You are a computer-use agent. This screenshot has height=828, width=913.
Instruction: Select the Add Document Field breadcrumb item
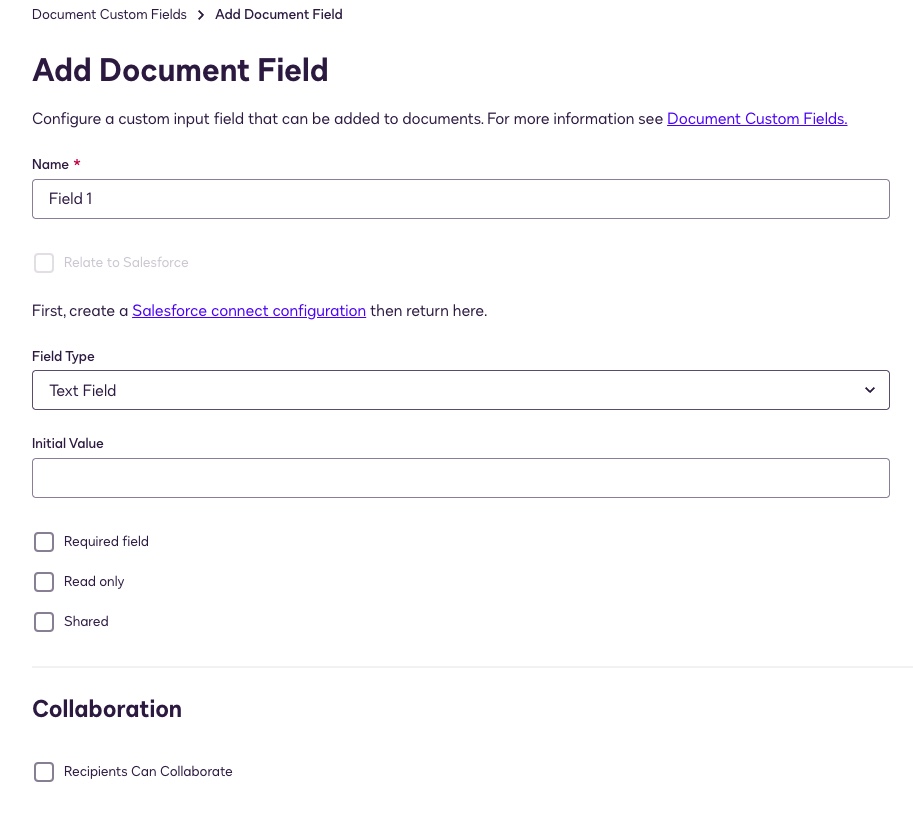278,14
